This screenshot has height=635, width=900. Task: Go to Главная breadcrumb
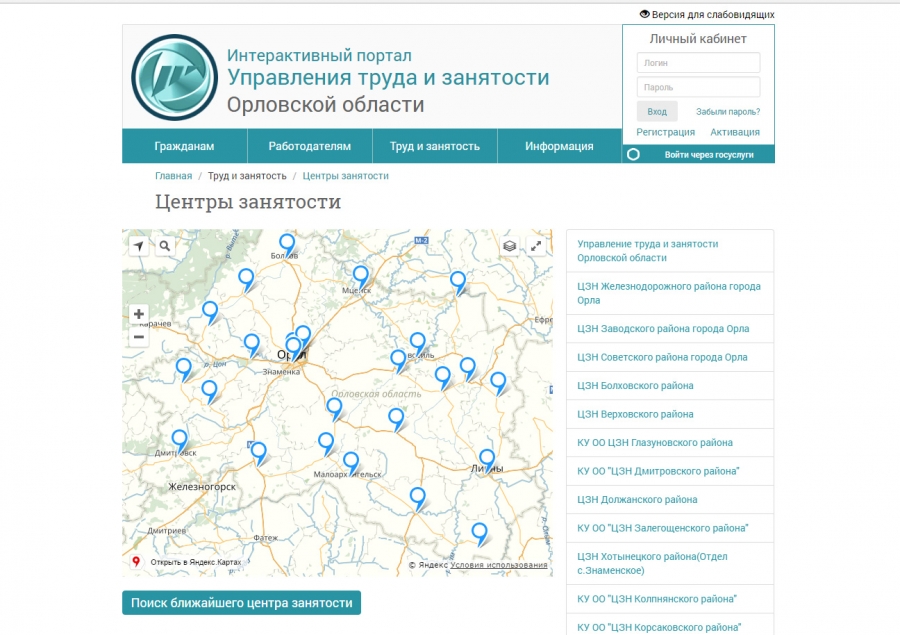173,176
